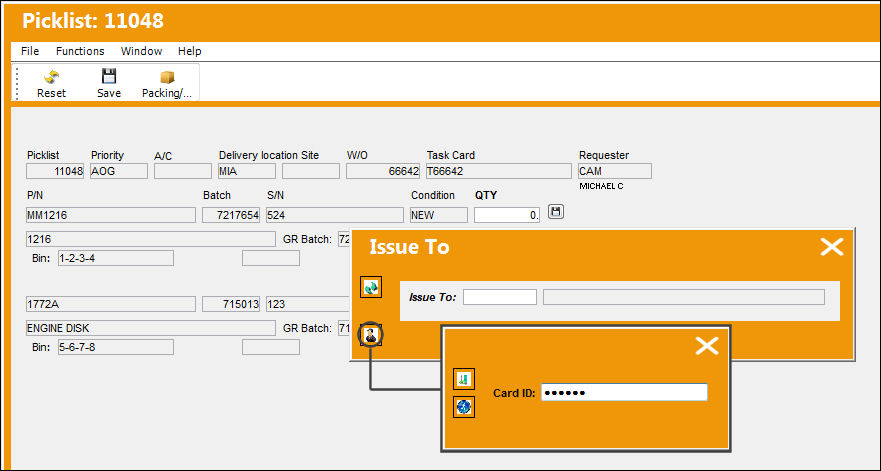
Task: Click the Picklist: 11048 window title
Action: pyautogui.click(x=93, y=21)
